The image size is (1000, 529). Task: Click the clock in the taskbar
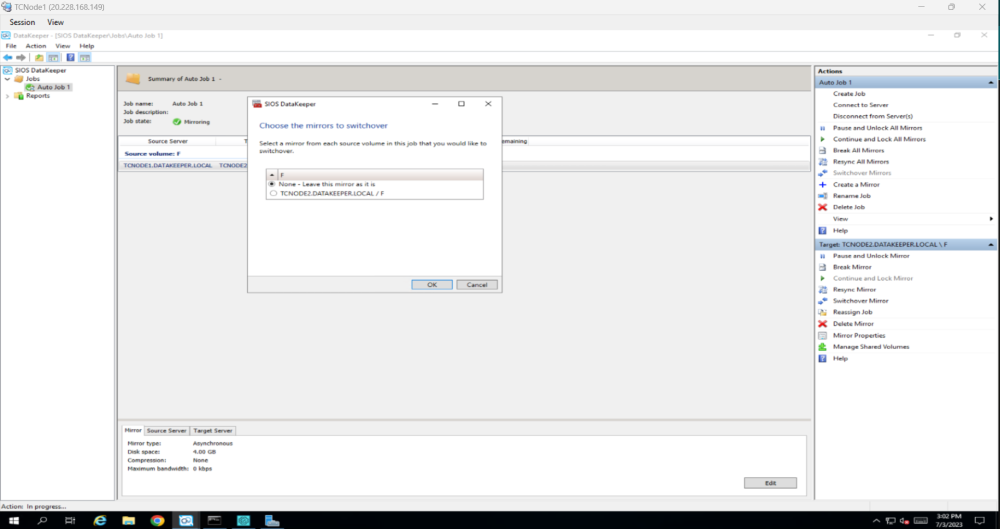(949, 520)
